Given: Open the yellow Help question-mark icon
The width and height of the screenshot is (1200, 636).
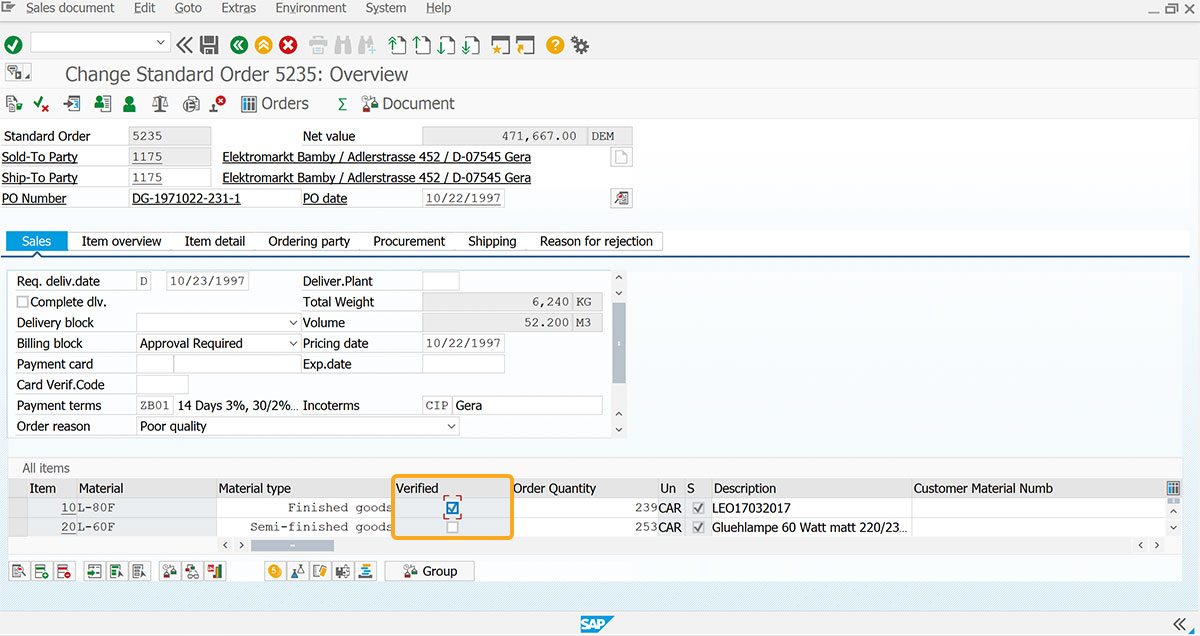Looking at the screenshot, I should [555, 44].
